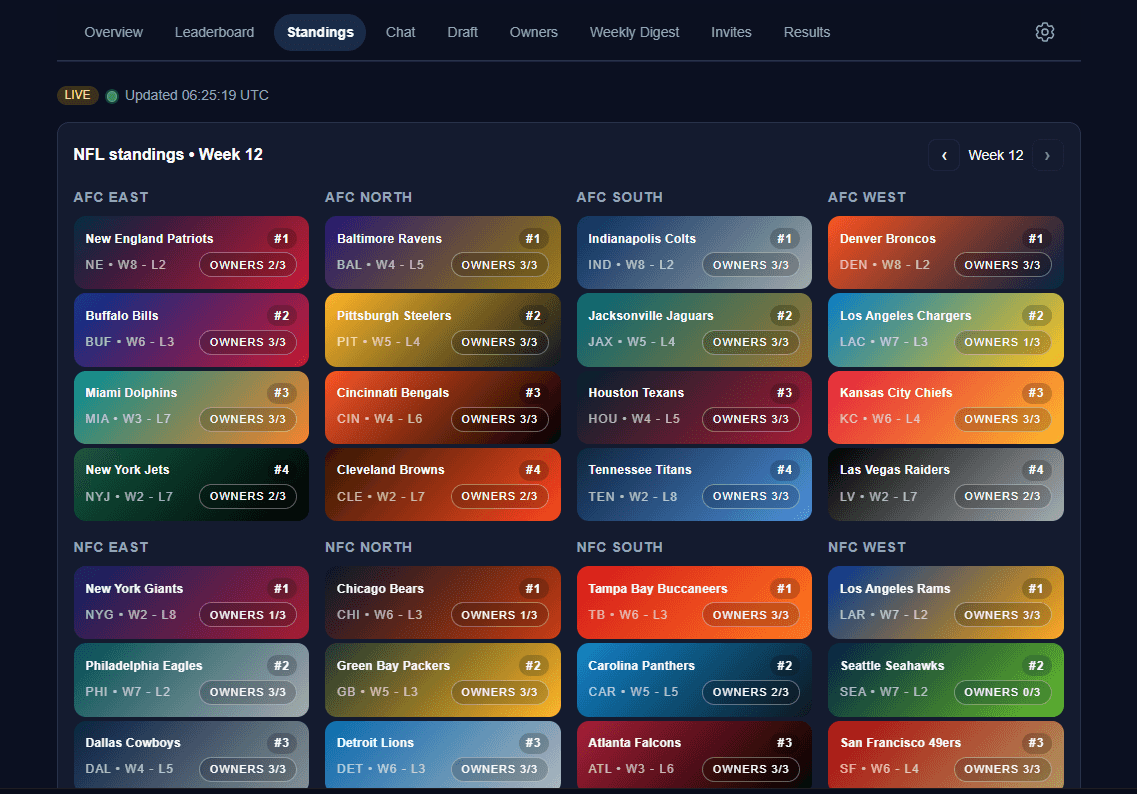Viewport: 1137px width, 794px height.
Task: Click the Week 12 label in the header
Action: coord(995,155)
